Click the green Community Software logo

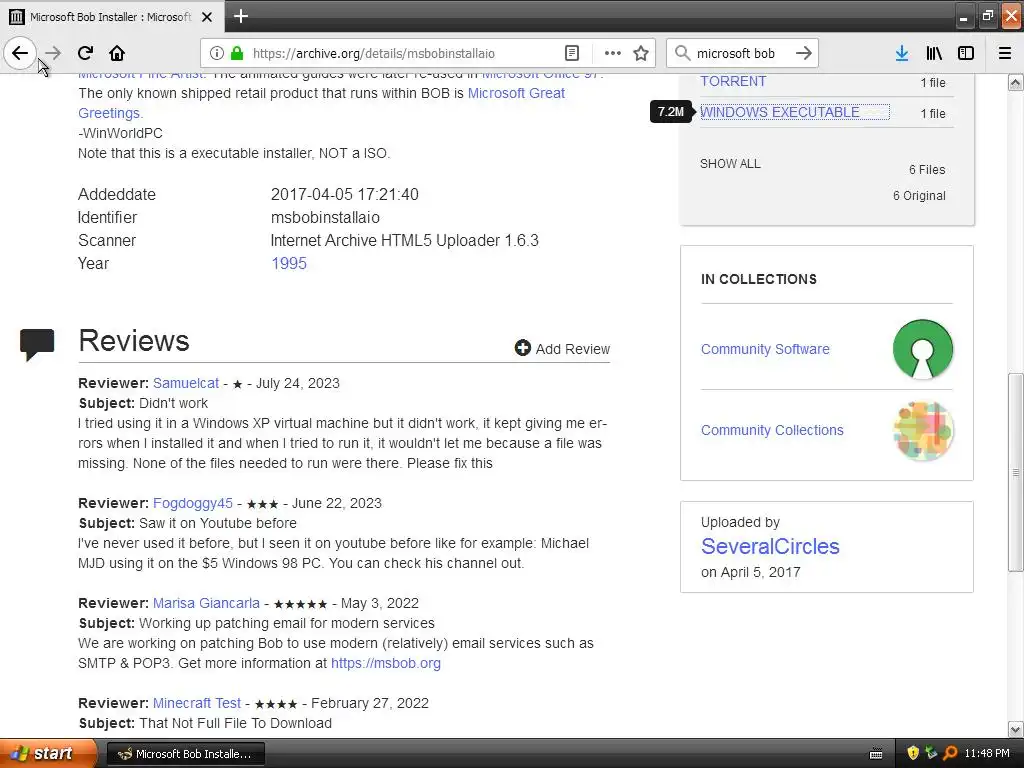(923, 349)
